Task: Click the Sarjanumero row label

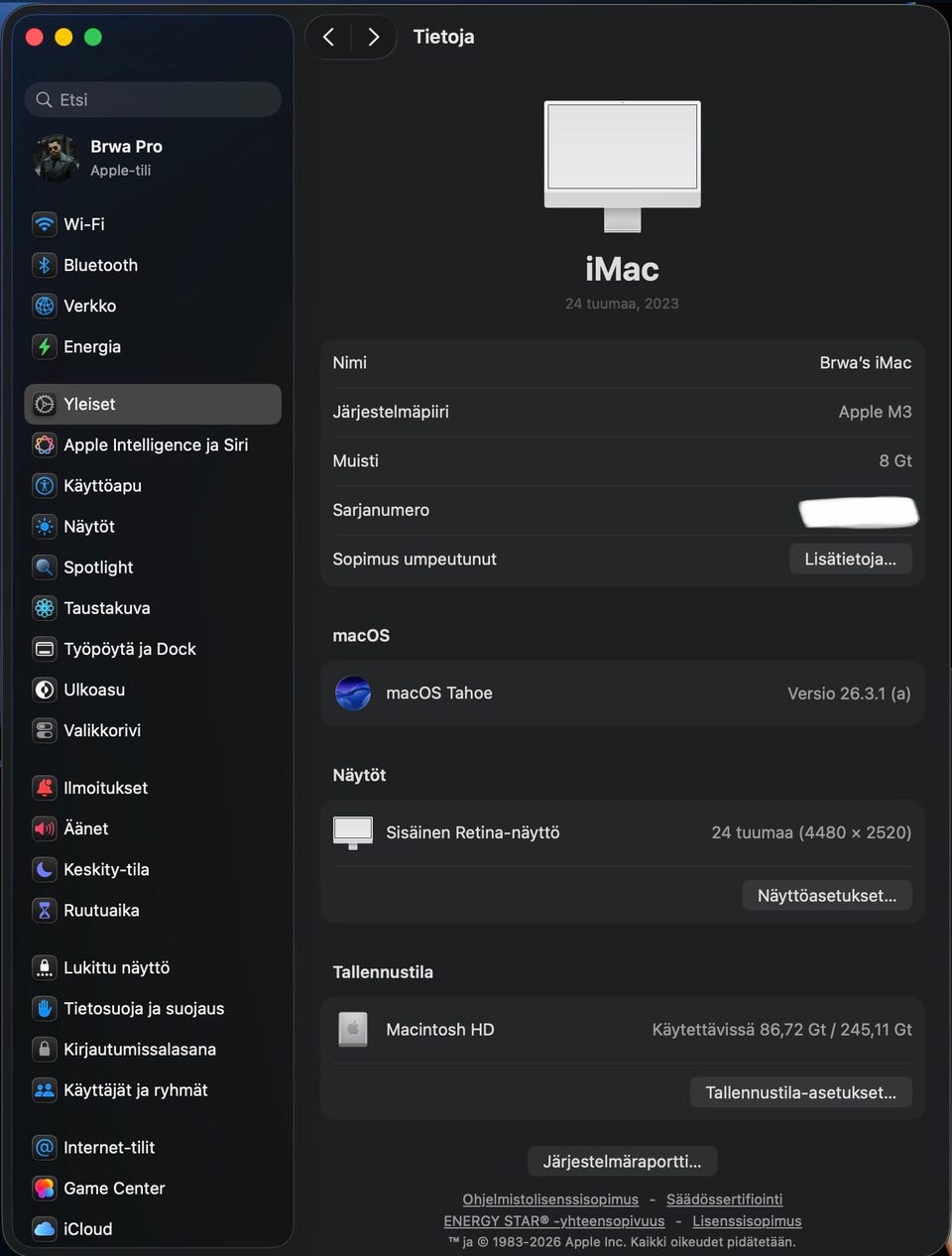Action: 381,510
